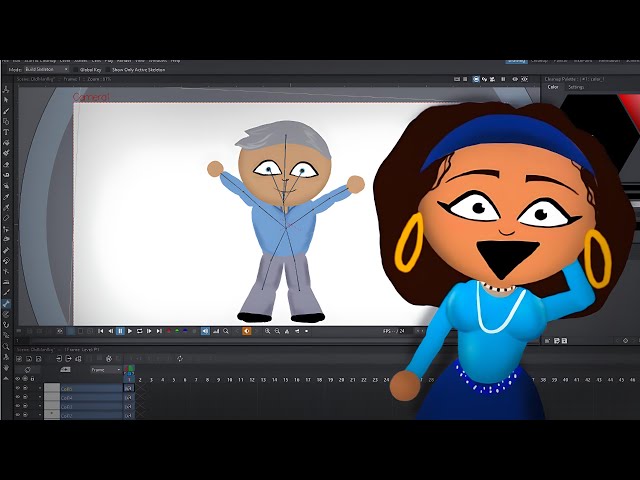Select the Animate tool in toolbar

coord(6,89)
